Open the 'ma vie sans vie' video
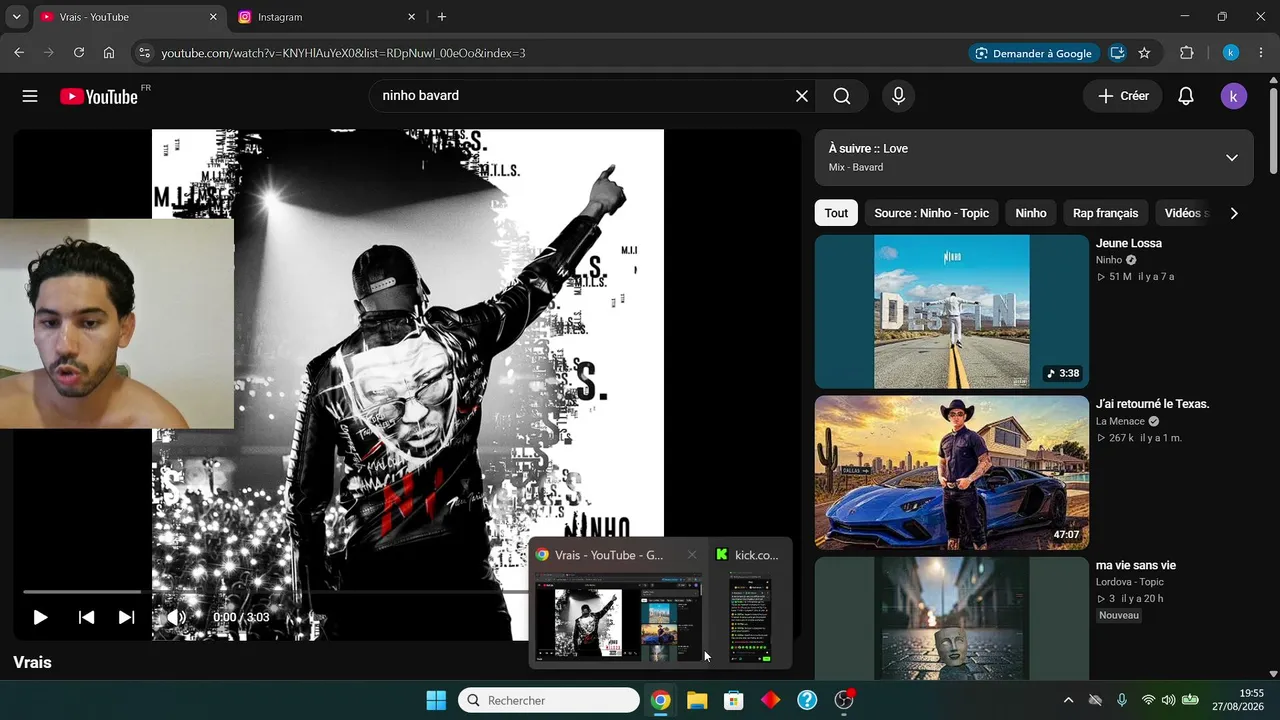This screenshot has height=720, width=1280. pyautogui.click(x=1136, y=565)
